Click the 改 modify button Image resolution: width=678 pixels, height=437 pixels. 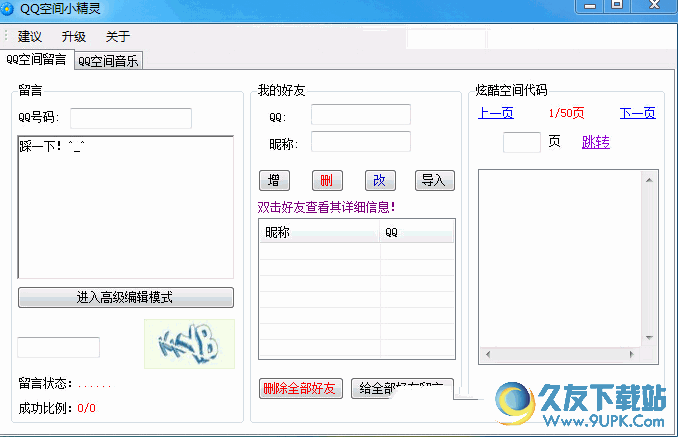coord(380,180)
